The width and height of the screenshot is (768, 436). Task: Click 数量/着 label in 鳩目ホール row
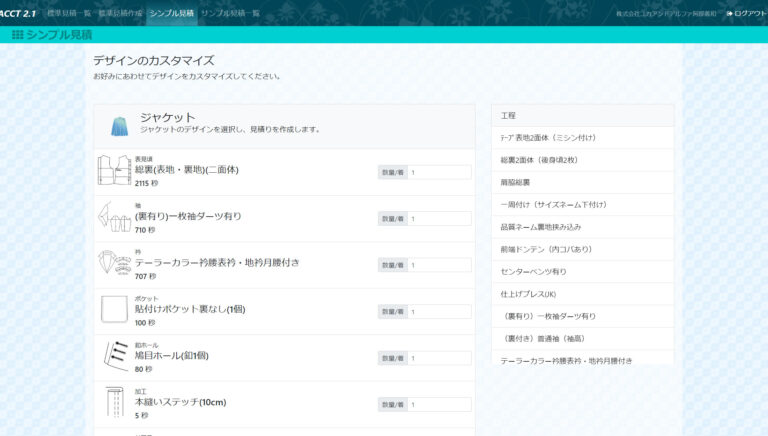393,358
